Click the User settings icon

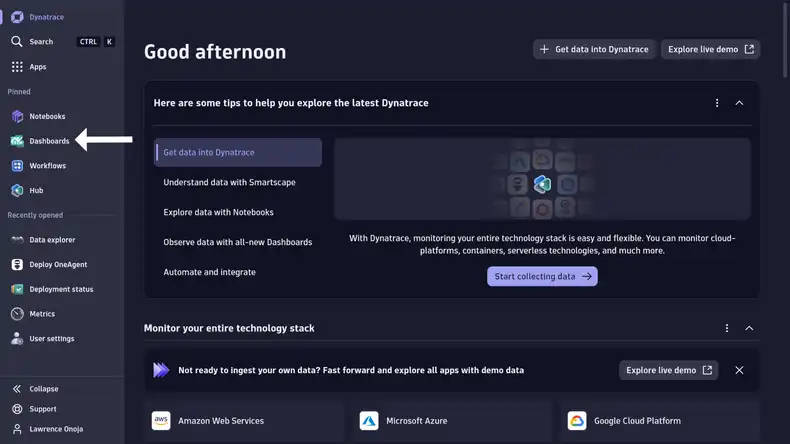tap(17, 339)
